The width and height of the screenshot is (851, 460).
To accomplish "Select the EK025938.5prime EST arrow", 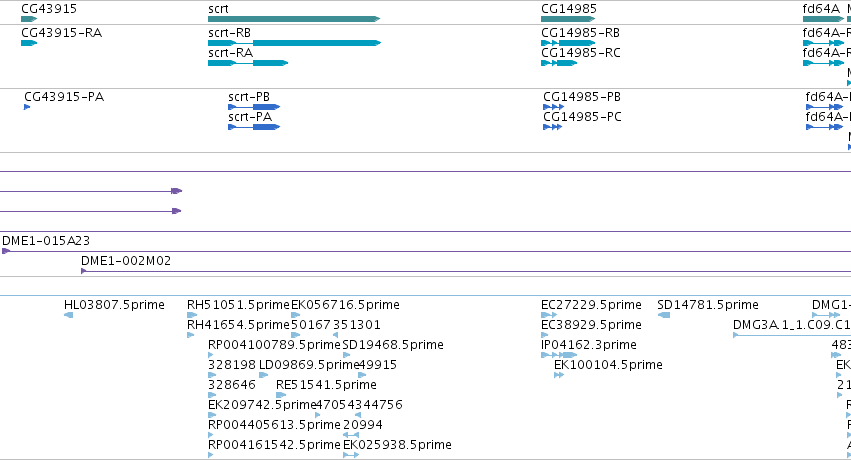I will 351,455.
